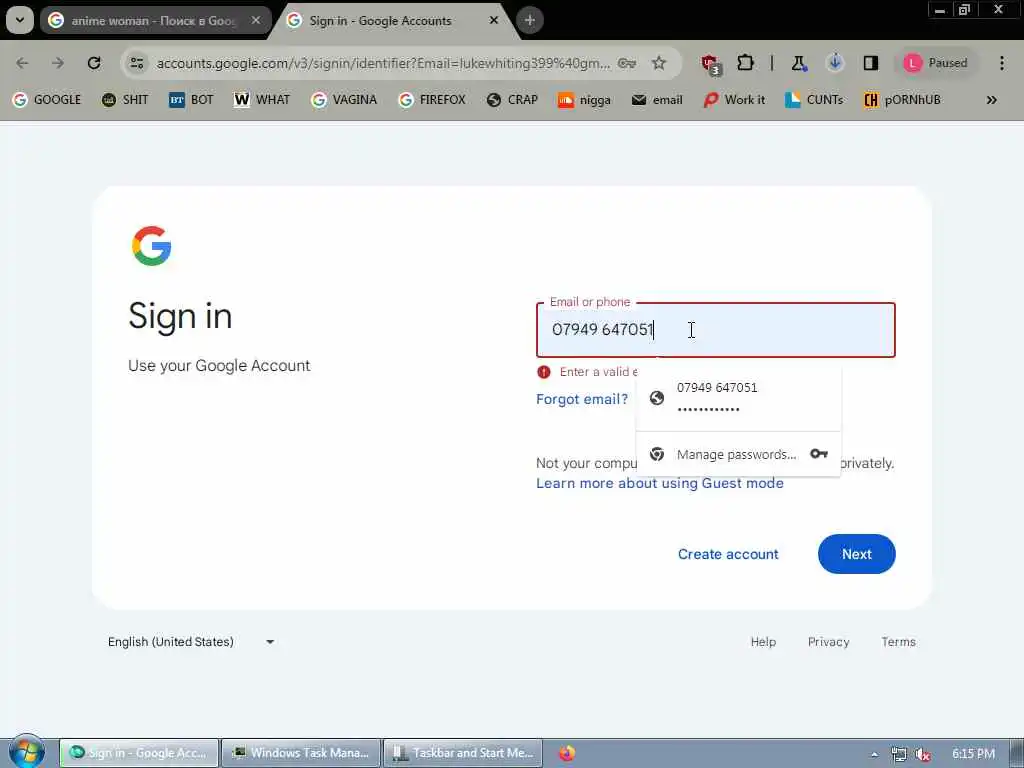Viewport: 1024px width, 768px height.
Task: Switch to the Sign in - Google Accounts tab
Action: tap(393, 20)
